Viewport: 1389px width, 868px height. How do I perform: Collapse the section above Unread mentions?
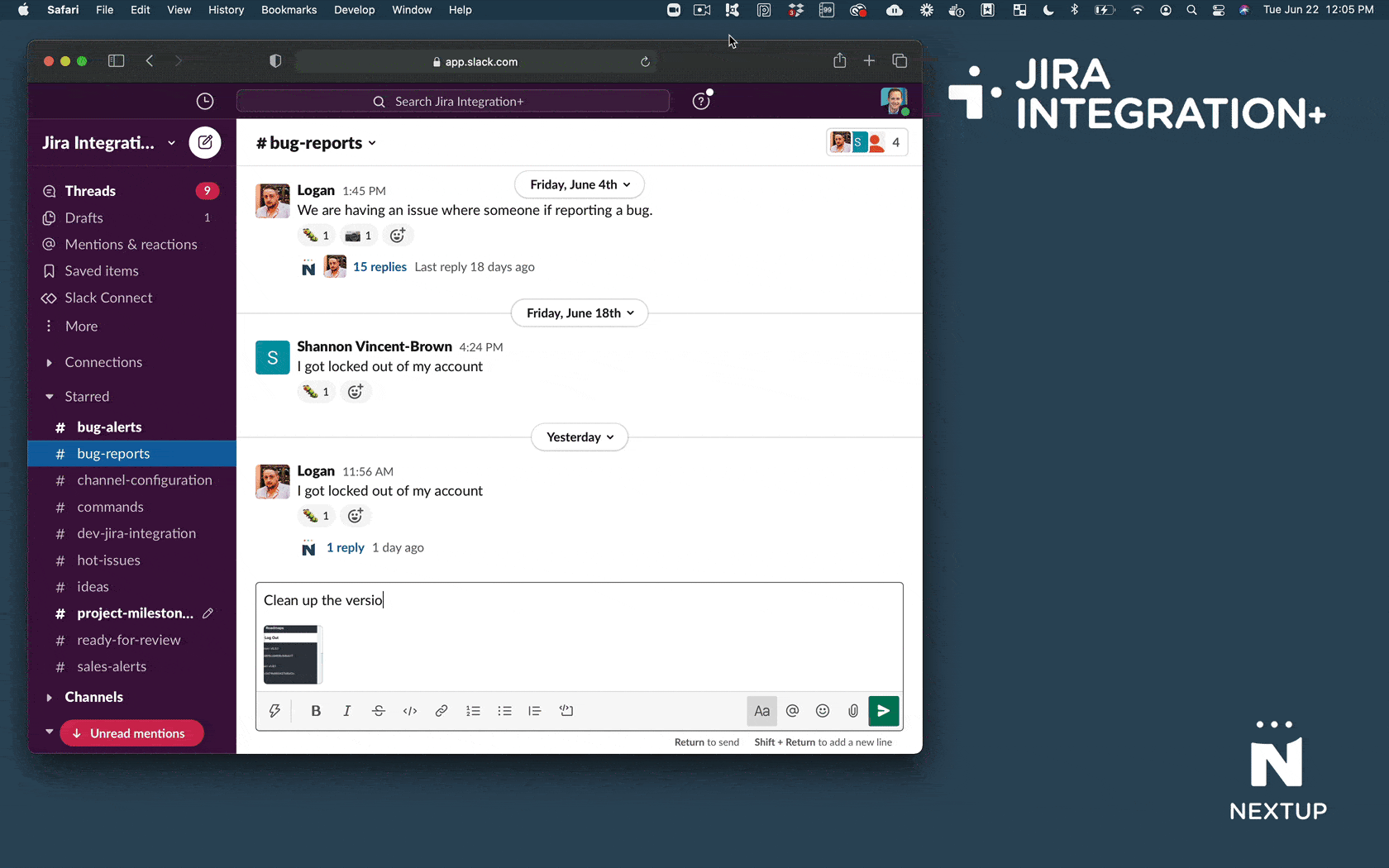tap(49, 732)
